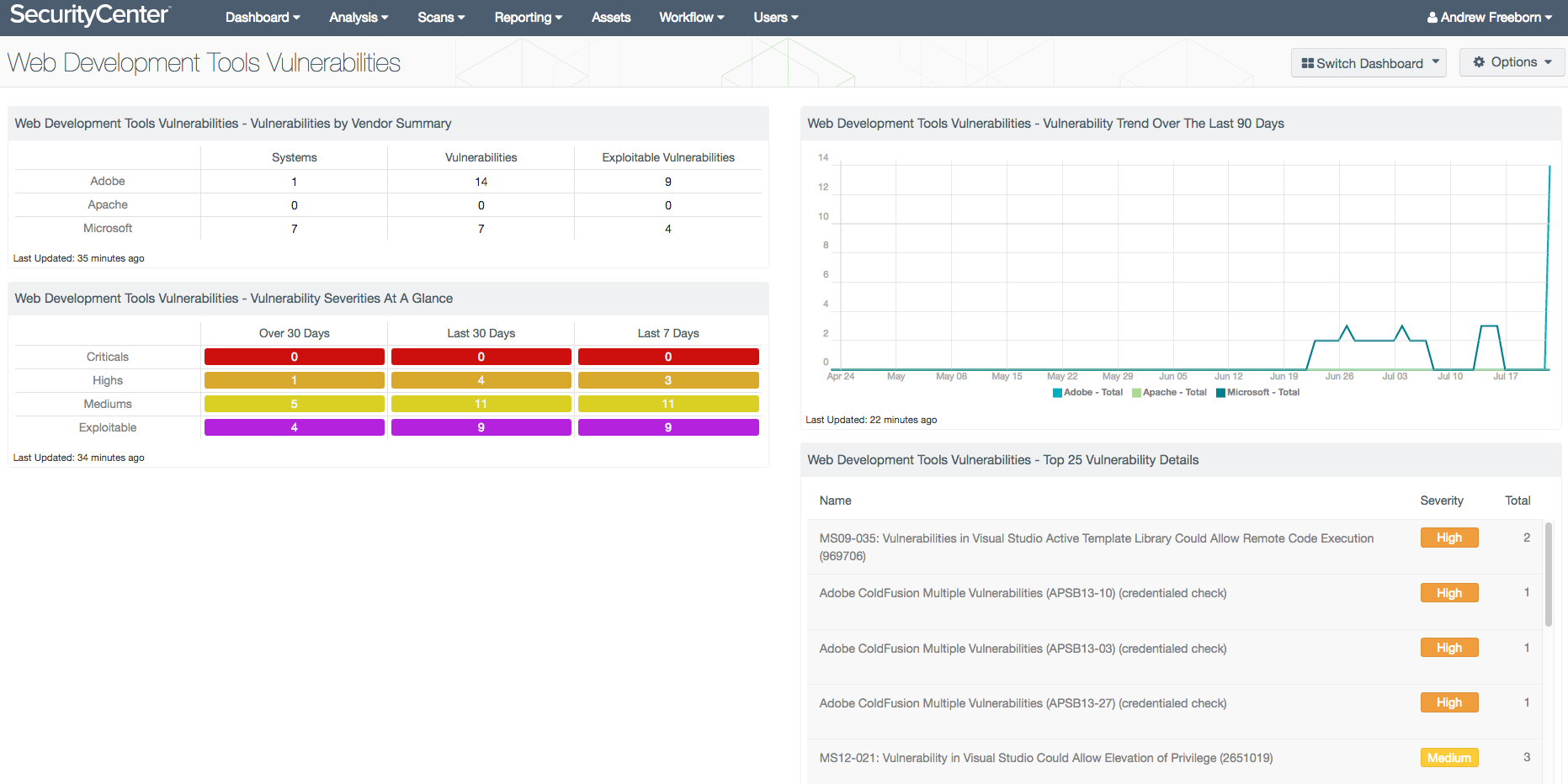Click Microsoft Exploitable Vulnerabilities count 4

coord(668,229)
